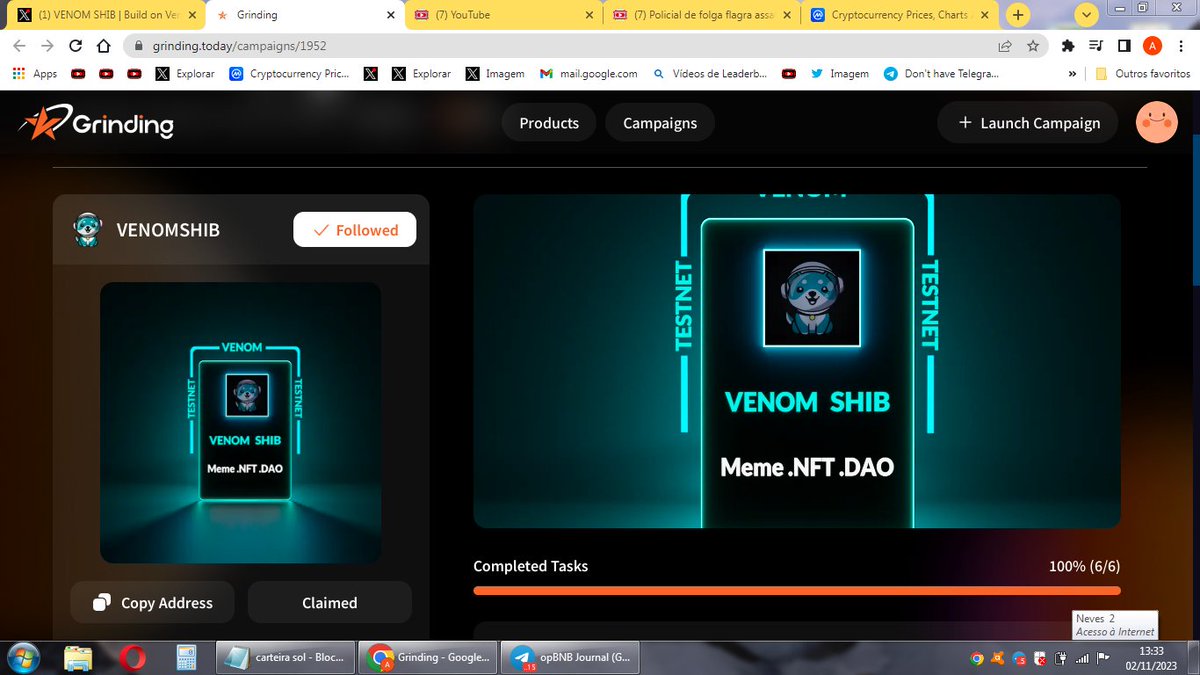
Task: Open the media control icon in toolbar
Action: [1096, 46]
